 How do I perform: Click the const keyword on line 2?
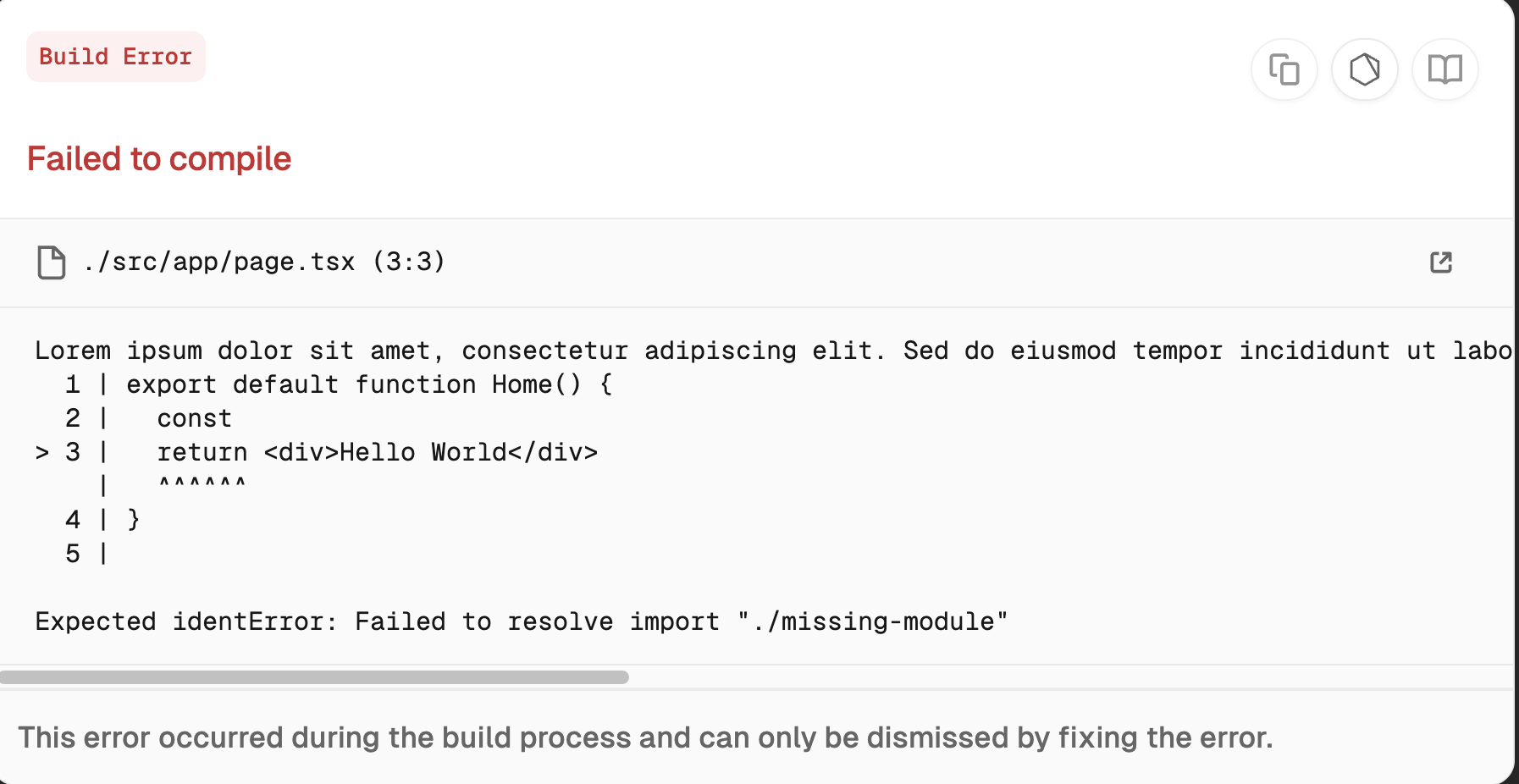(194, 418)
